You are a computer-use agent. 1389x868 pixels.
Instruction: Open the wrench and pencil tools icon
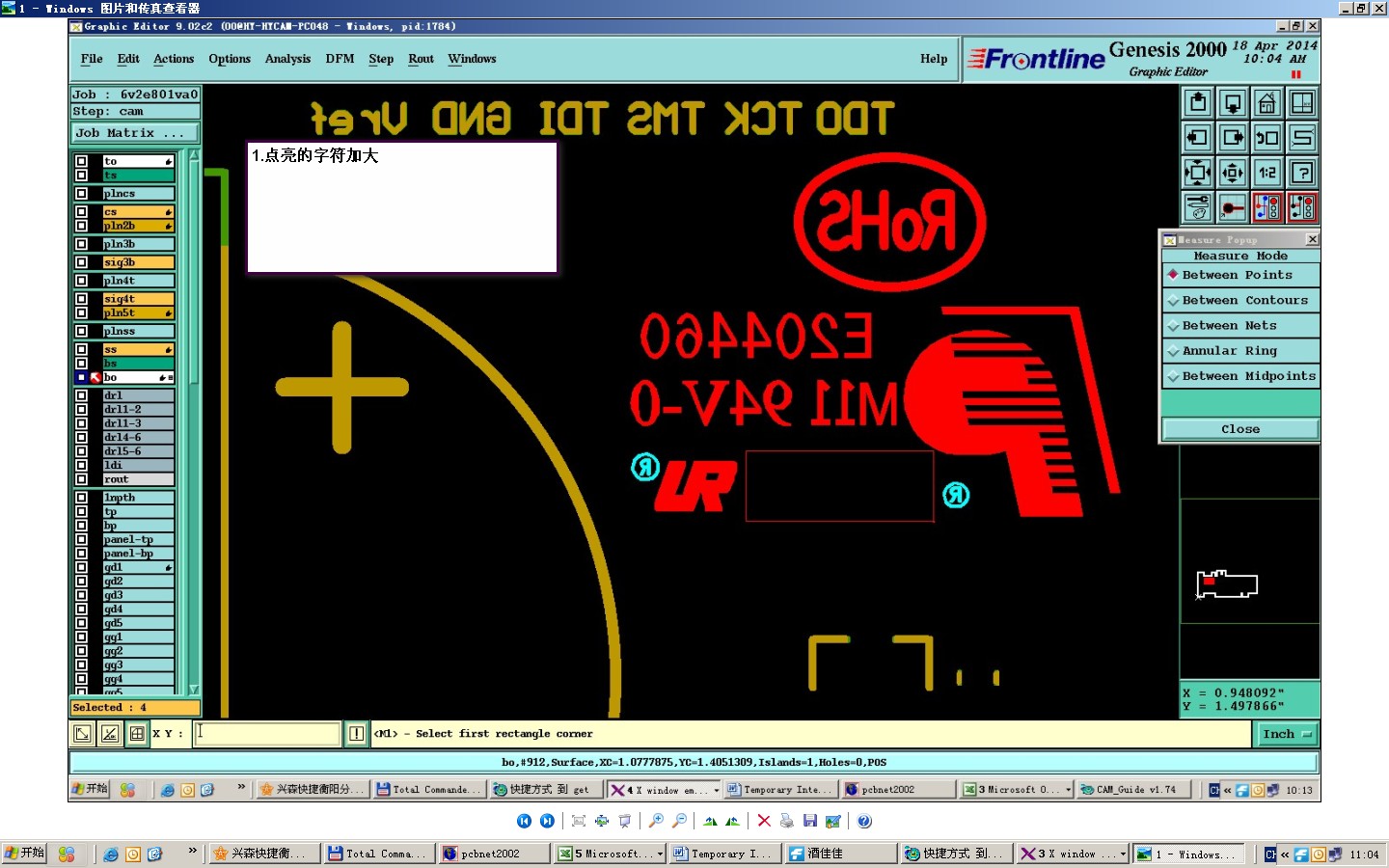pyautogui.click(x=1198, y=207)
